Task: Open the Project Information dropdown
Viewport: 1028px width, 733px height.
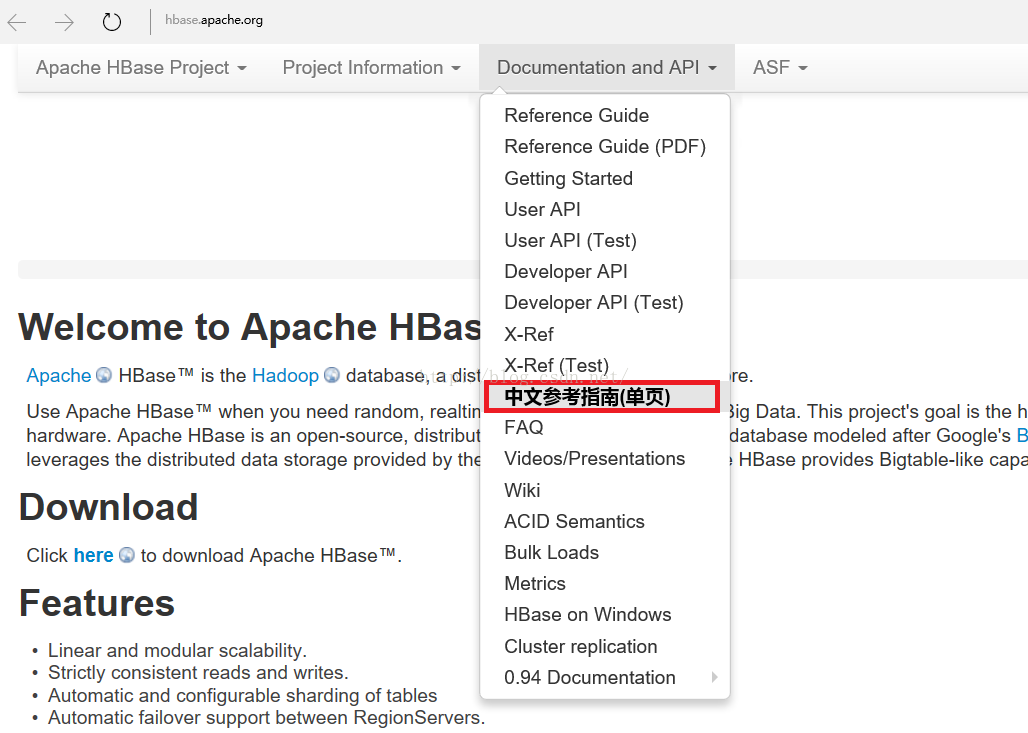Action: click(372, 68)
